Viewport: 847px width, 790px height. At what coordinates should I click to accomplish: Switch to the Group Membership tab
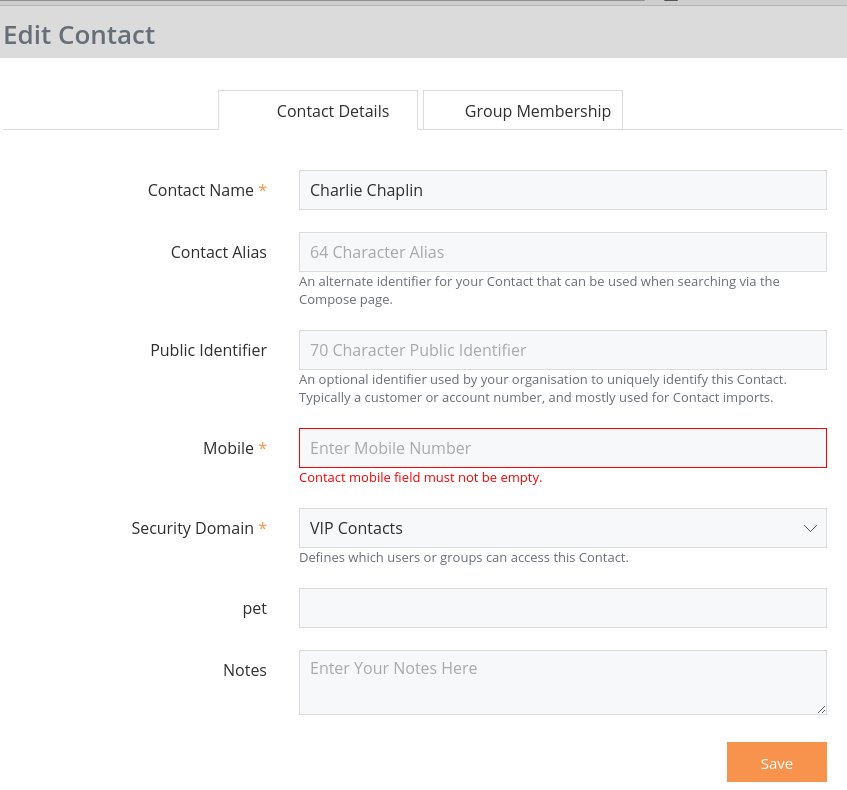click(x=523, y=110)
